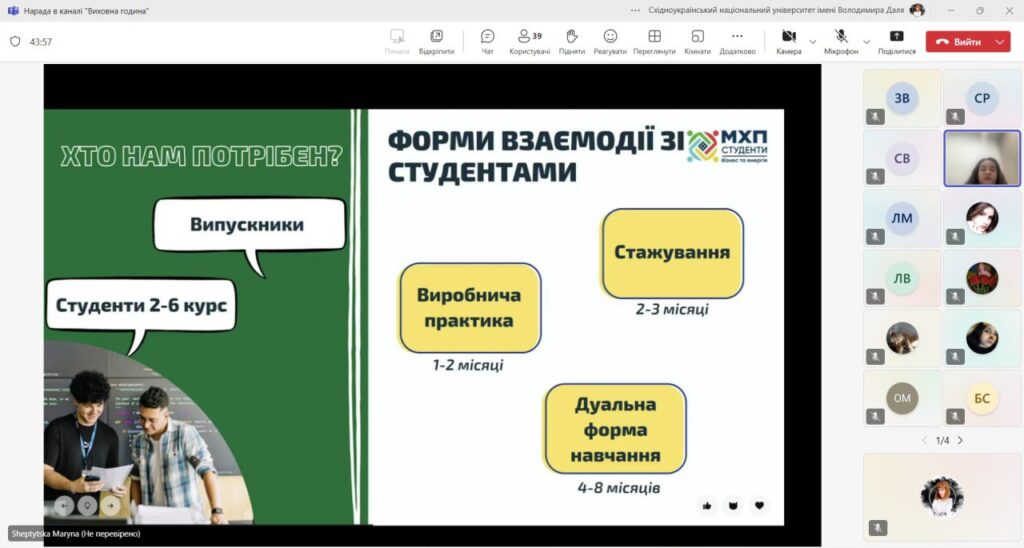Open the Переглянути view menu

coord(654,41)
